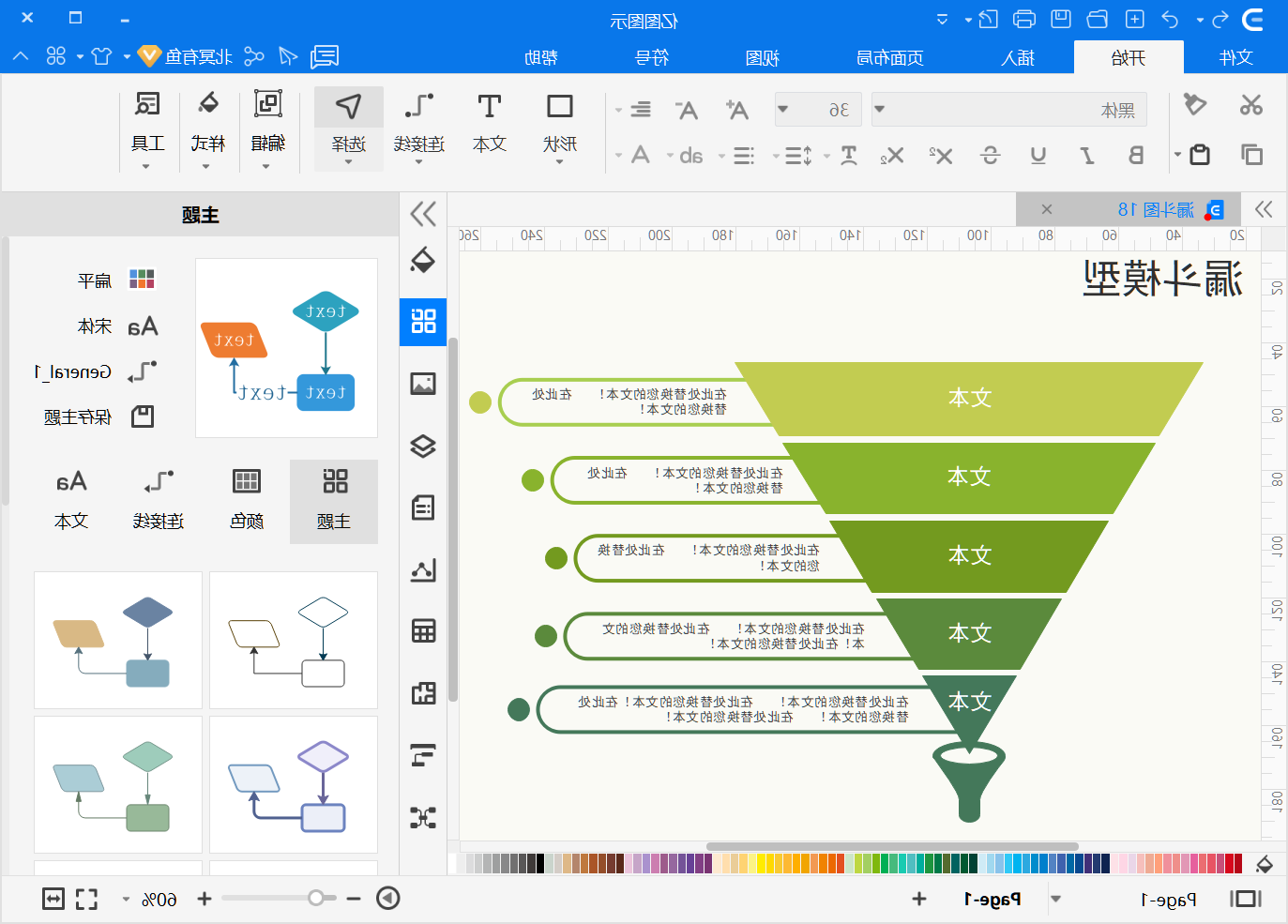Click the Share icon near account name
The image size is (1288, 924).
click(x=253, y=56)
